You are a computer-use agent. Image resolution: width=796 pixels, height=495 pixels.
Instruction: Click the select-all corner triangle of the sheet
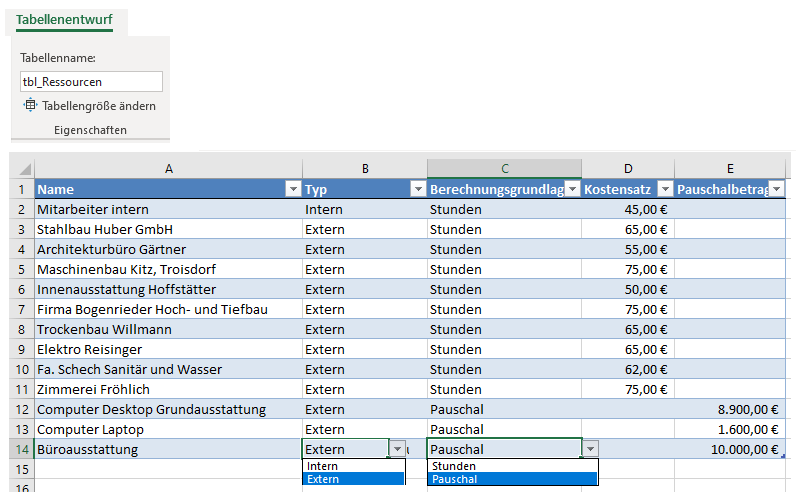pyautogui.click(x=25, y=170)
